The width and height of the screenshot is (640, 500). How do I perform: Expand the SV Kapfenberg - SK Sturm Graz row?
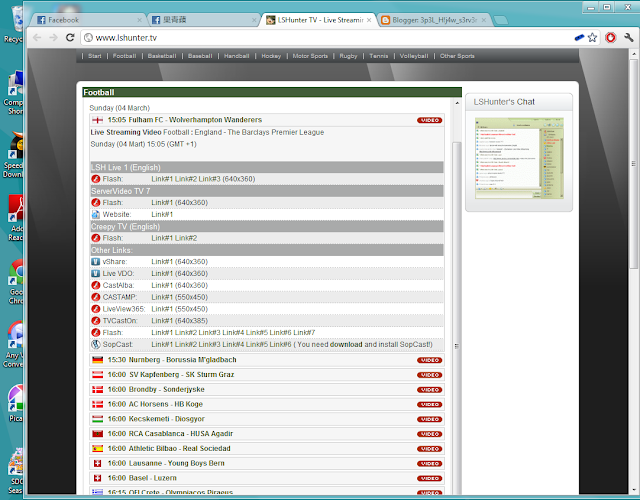tap(267, 375)
